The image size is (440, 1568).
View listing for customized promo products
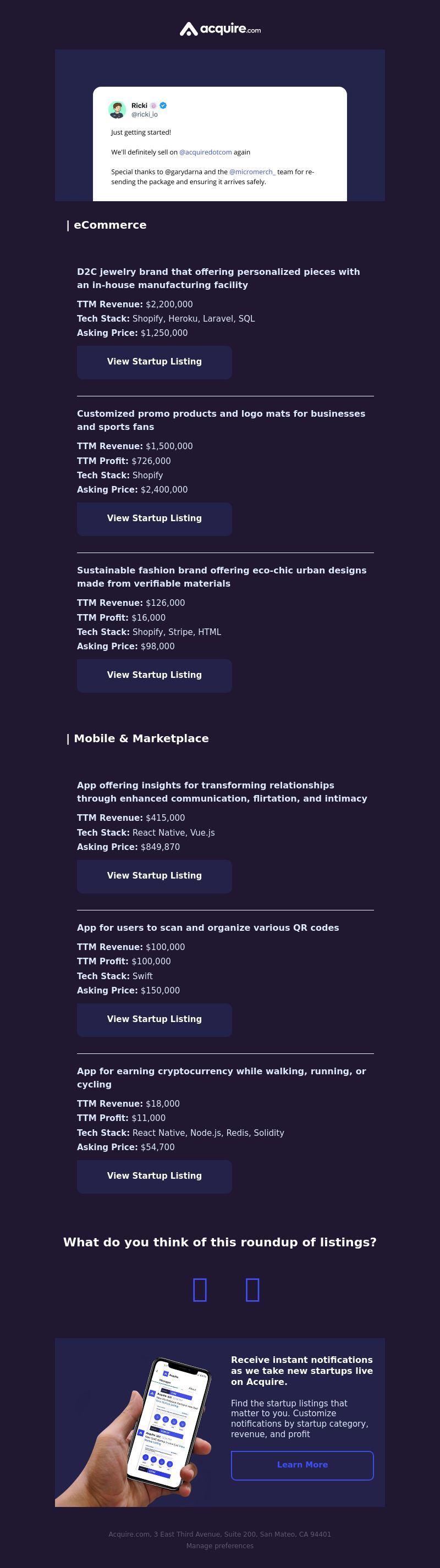pyautogui.click(x=154, y=518)
